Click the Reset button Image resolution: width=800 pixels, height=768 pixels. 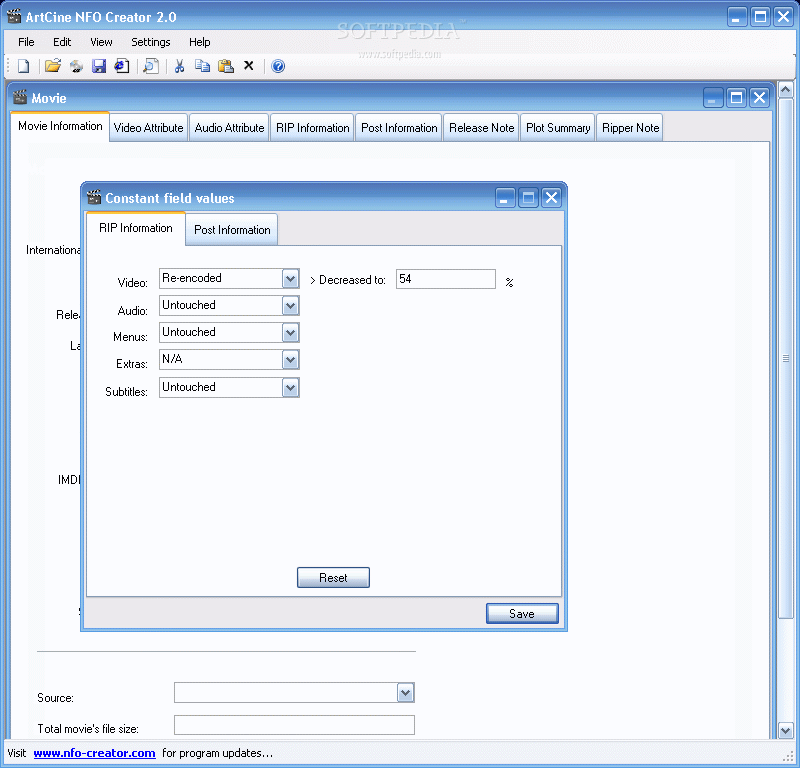coord(333,578)
